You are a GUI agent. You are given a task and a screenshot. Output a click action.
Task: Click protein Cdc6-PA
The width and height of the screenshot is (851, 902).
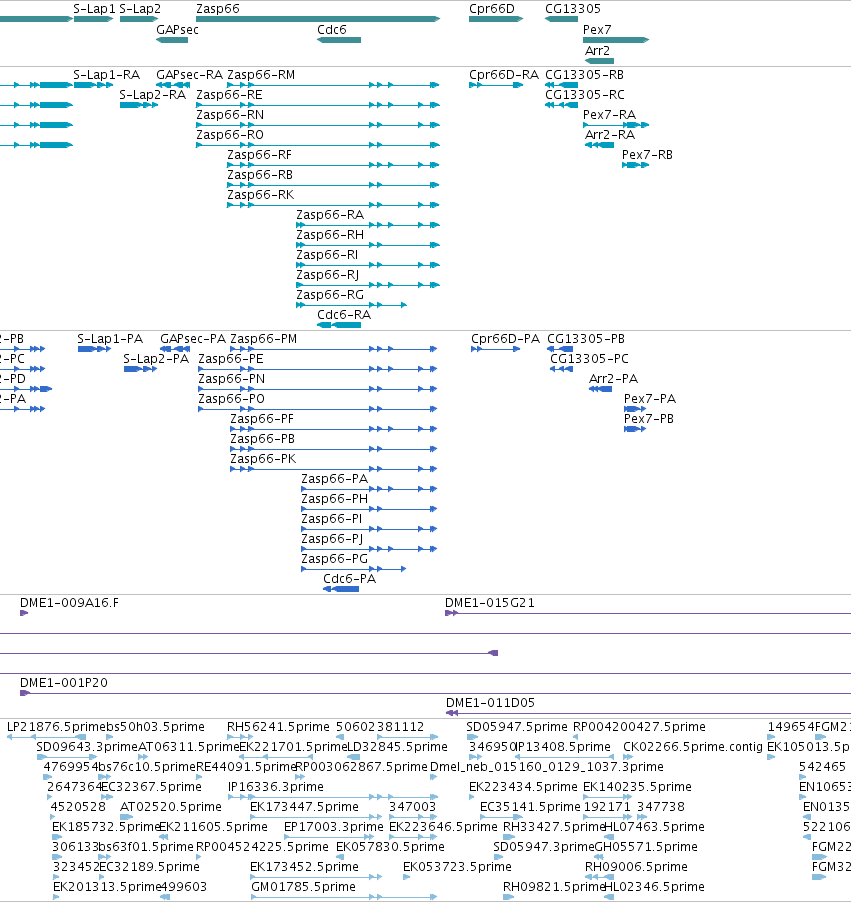pos(349,579)
